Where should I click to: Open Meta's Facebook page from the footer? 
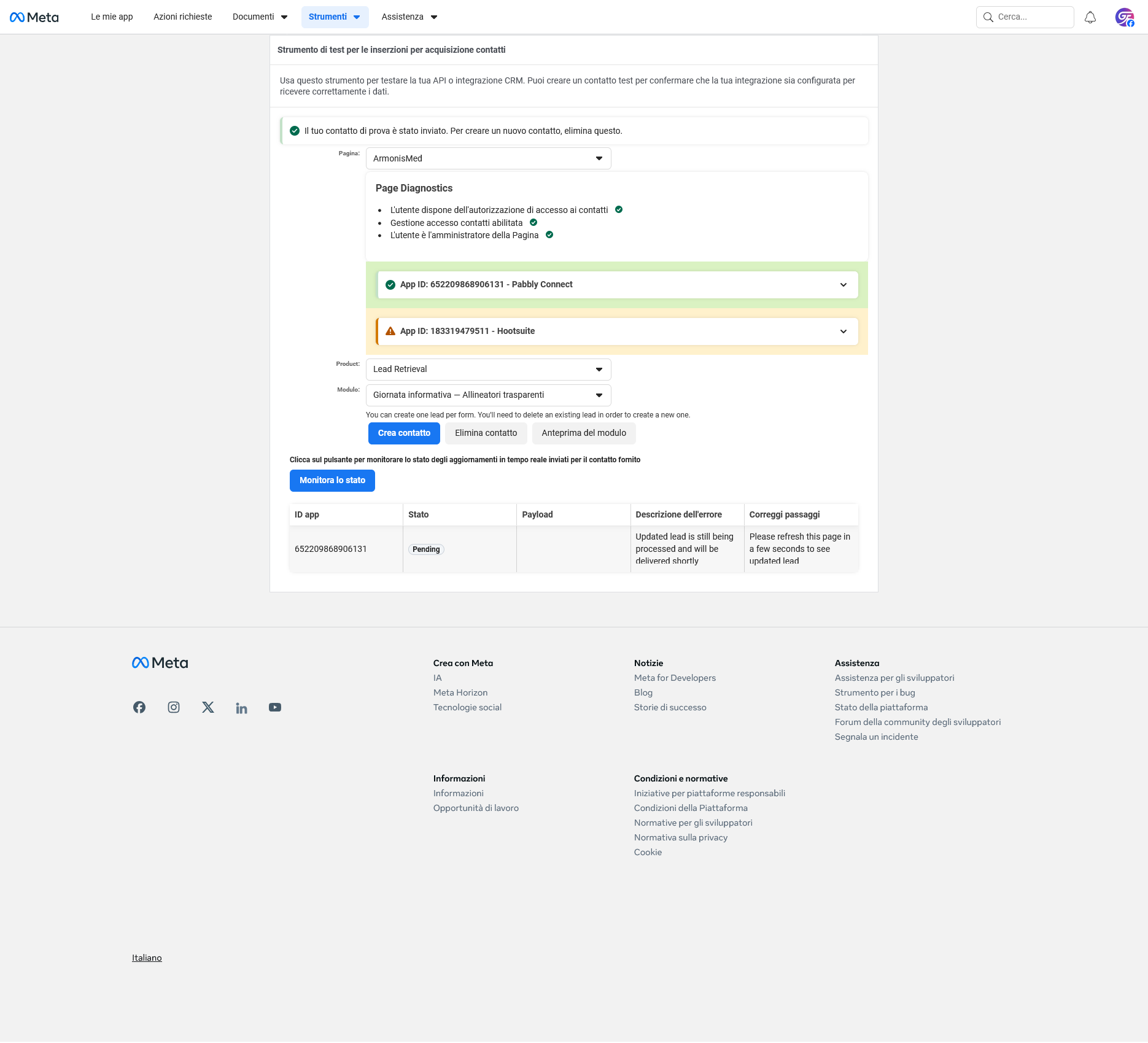pos(139,707)
